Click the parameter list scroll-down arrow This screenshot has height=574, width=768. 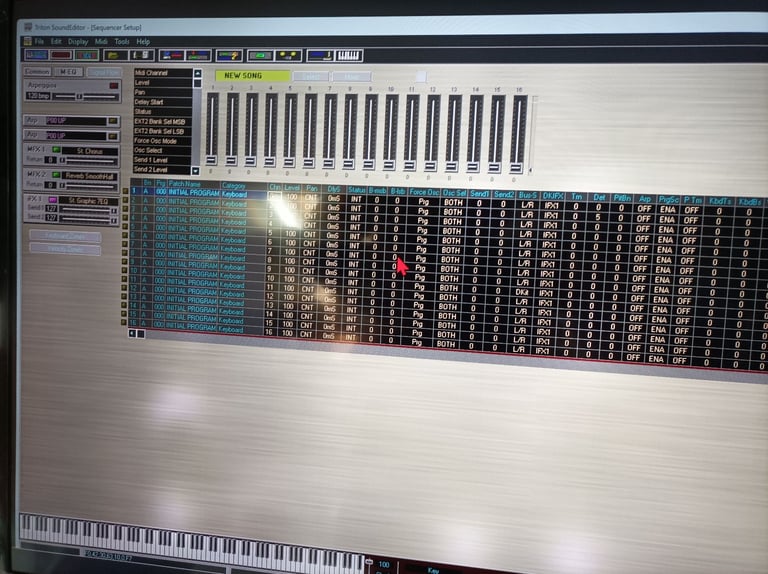pos(195,170)
